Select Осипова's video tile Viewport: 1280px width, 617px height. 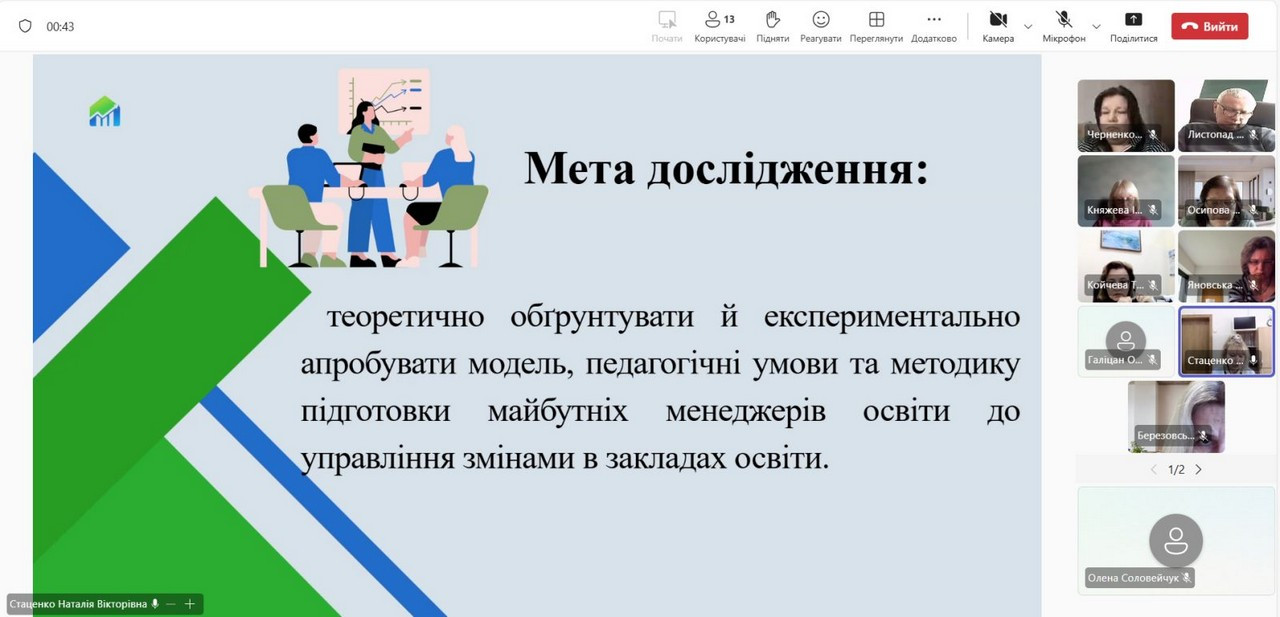pos(1226,191)
